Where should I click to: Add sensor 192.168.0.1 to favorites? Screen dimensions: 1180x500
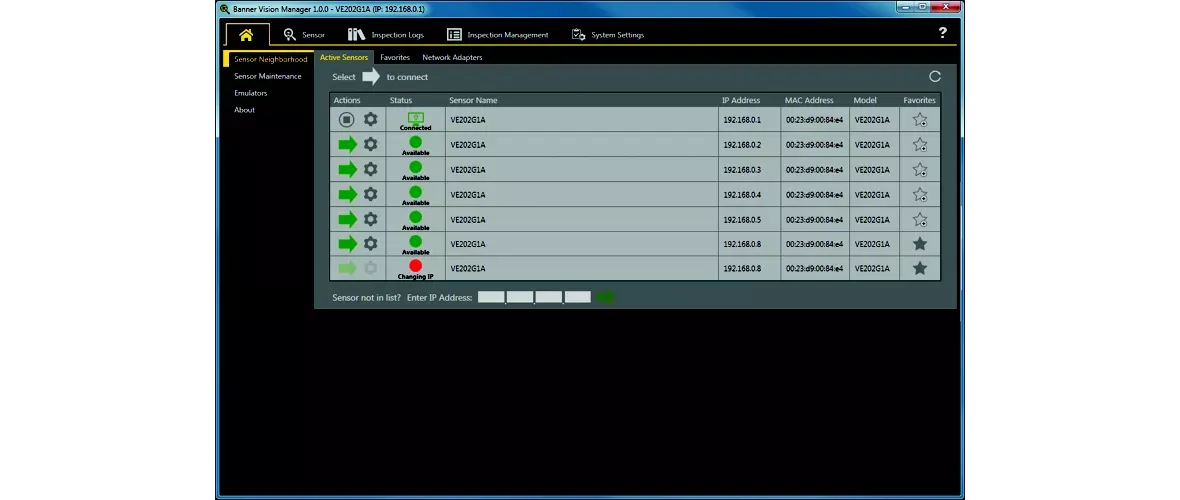(920, 120)
